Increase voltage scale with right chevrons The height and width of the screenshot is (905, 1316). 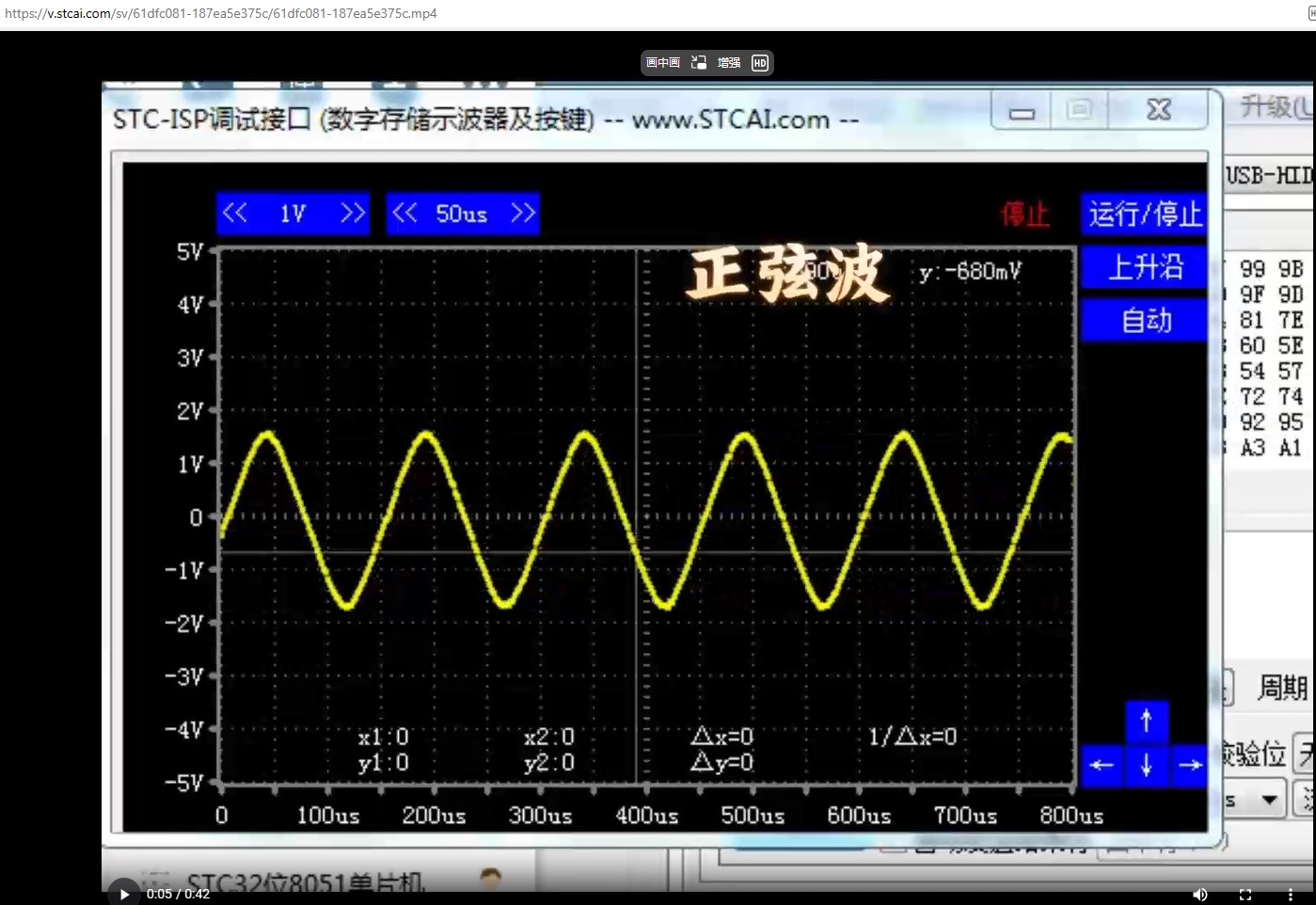coord(353,214)
